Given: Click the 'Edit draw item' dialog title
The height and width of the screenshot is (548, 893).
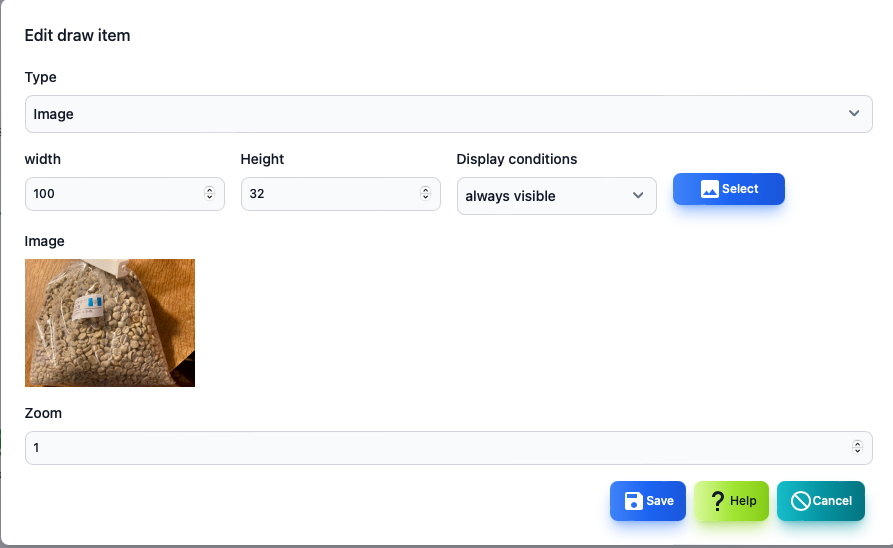Looking at the screenshot, I should 77,35.
